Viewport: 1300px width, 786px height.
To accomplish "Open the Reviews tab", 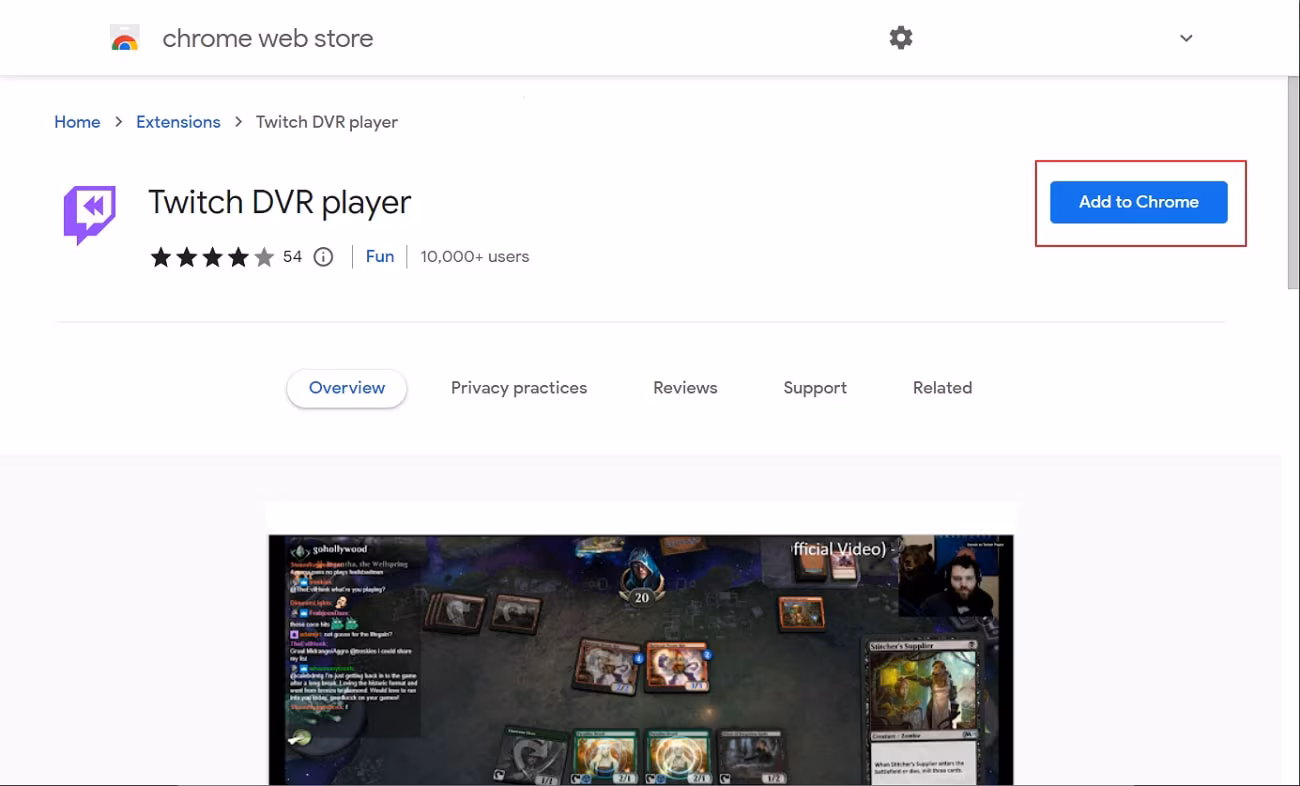I will point(685,388).
